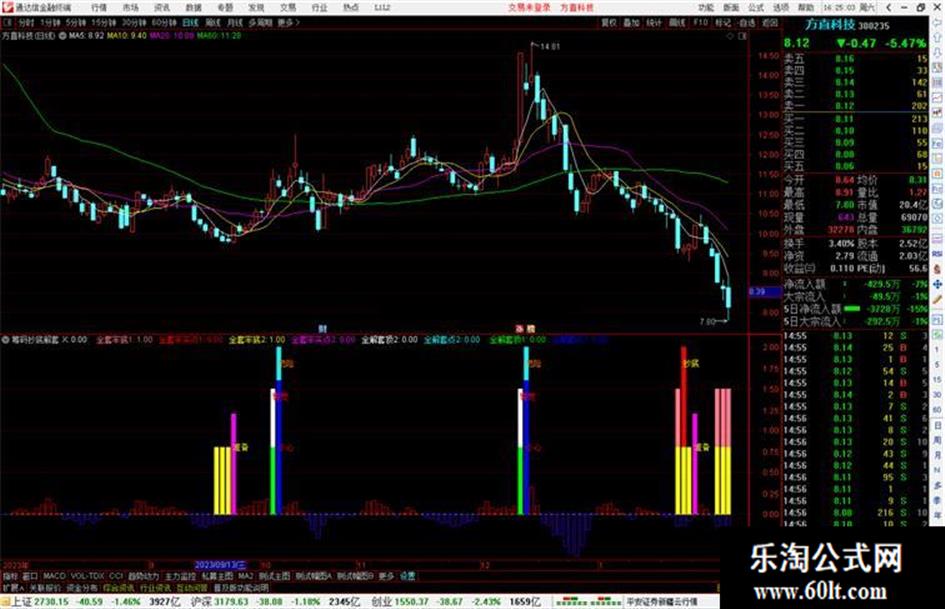Screen dimensions: 945x609
Task: Select the 趋势动力 indicator tab
Action: pos(143,576)
